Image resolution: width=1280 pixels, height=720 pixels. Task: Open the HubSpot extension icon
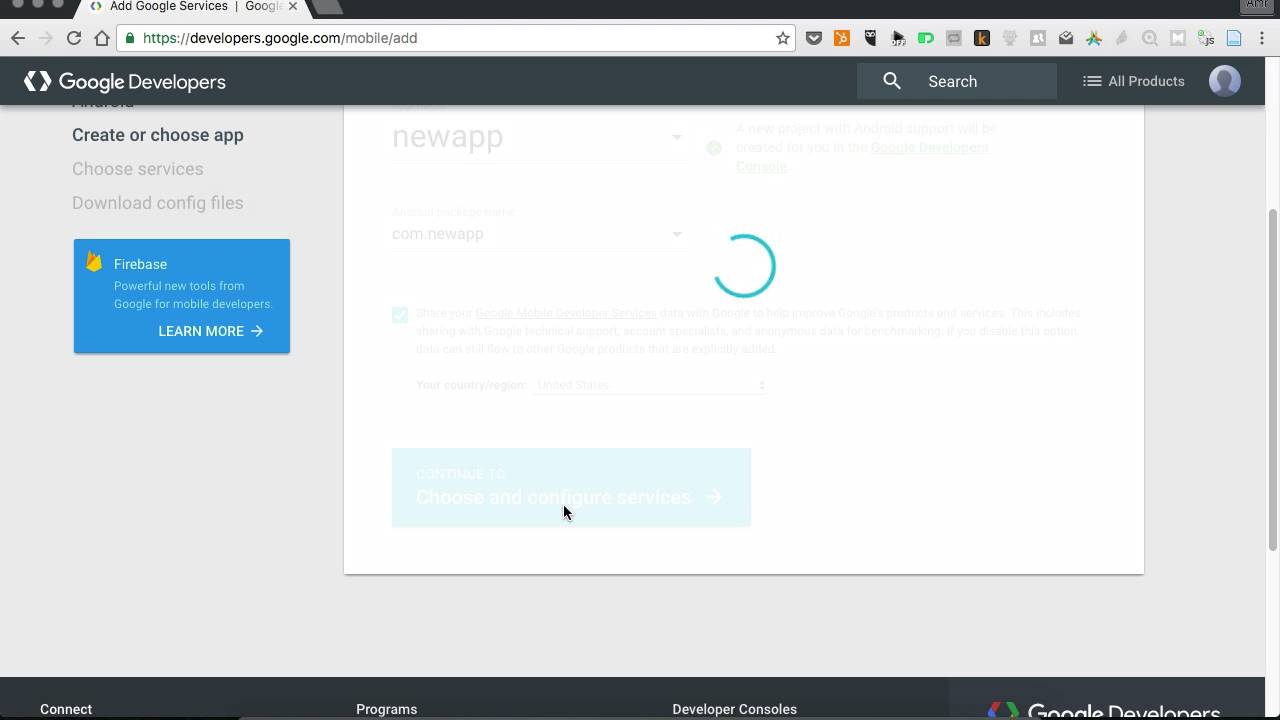(x=842, y=38)
